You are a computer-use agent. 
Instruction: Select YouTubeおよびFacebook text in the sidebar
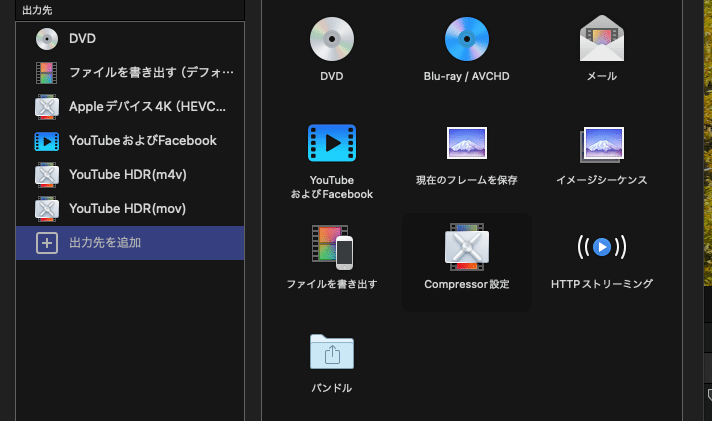coord(143,140)
